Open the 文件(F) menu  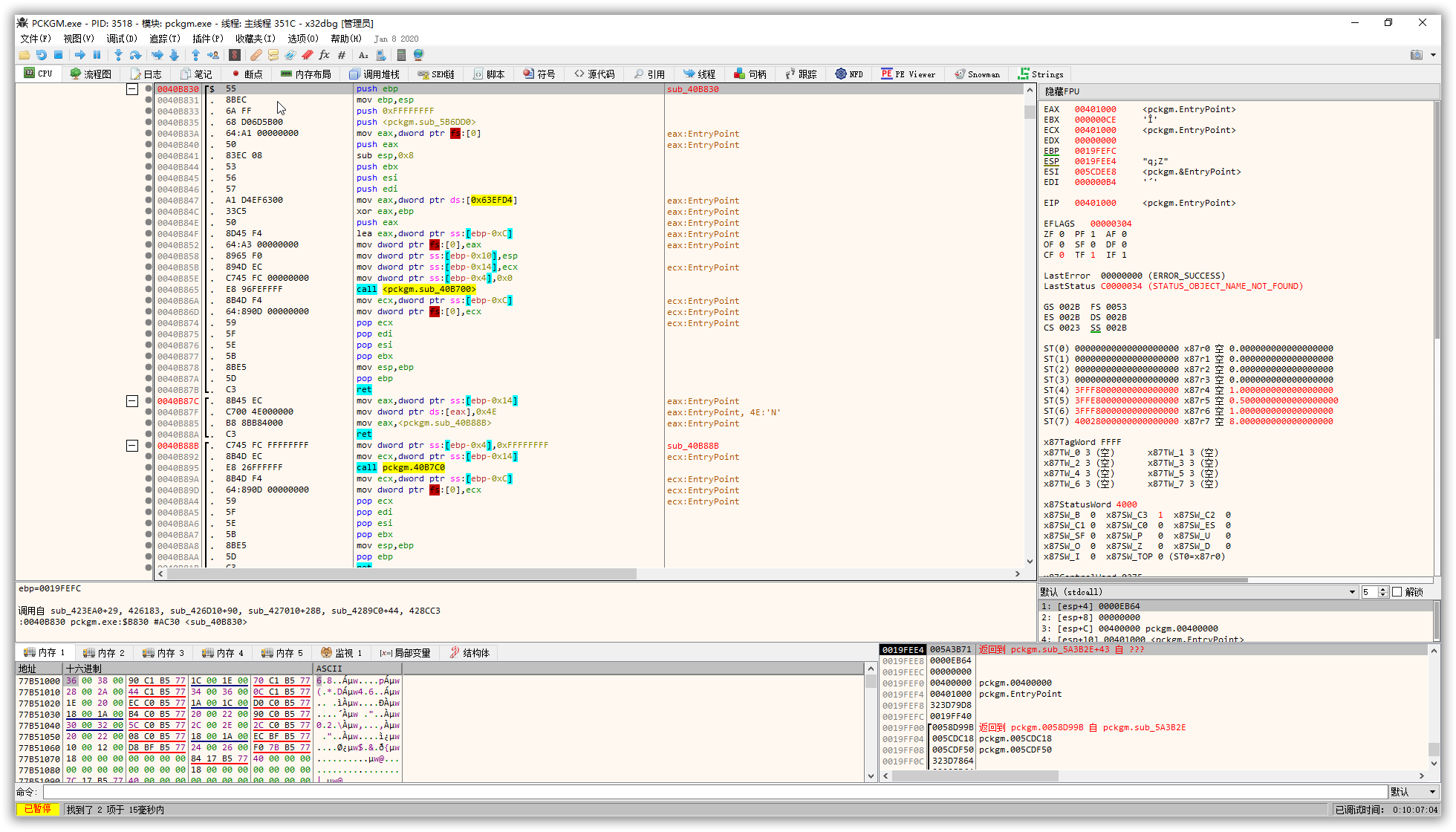(x=36, y=39)
